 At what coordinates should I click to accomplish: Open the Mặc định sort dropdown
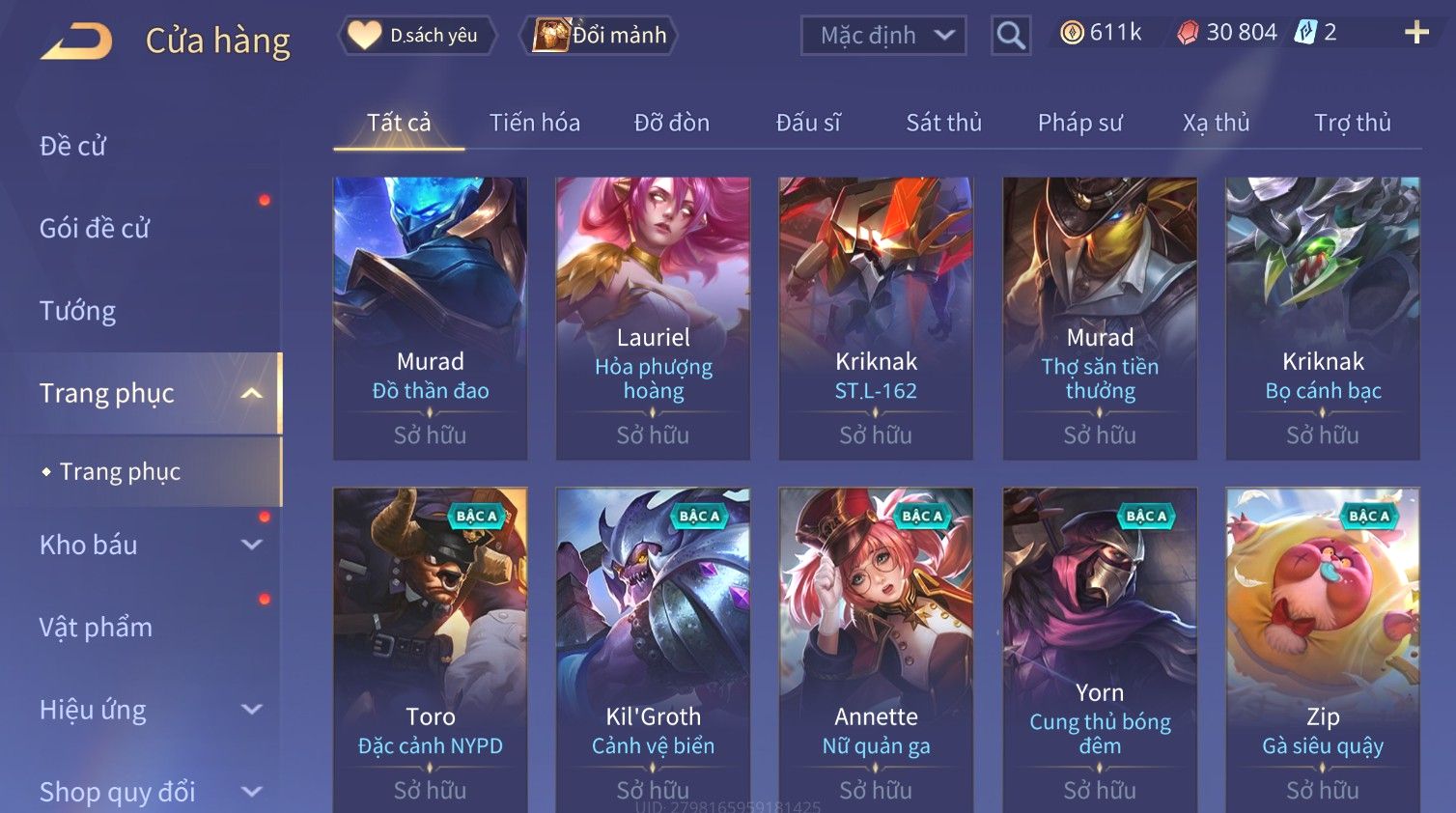[x=883, y=36]
